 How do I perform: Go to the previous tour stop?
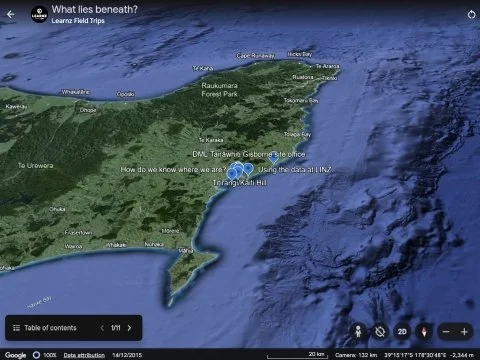click(102, 328)
